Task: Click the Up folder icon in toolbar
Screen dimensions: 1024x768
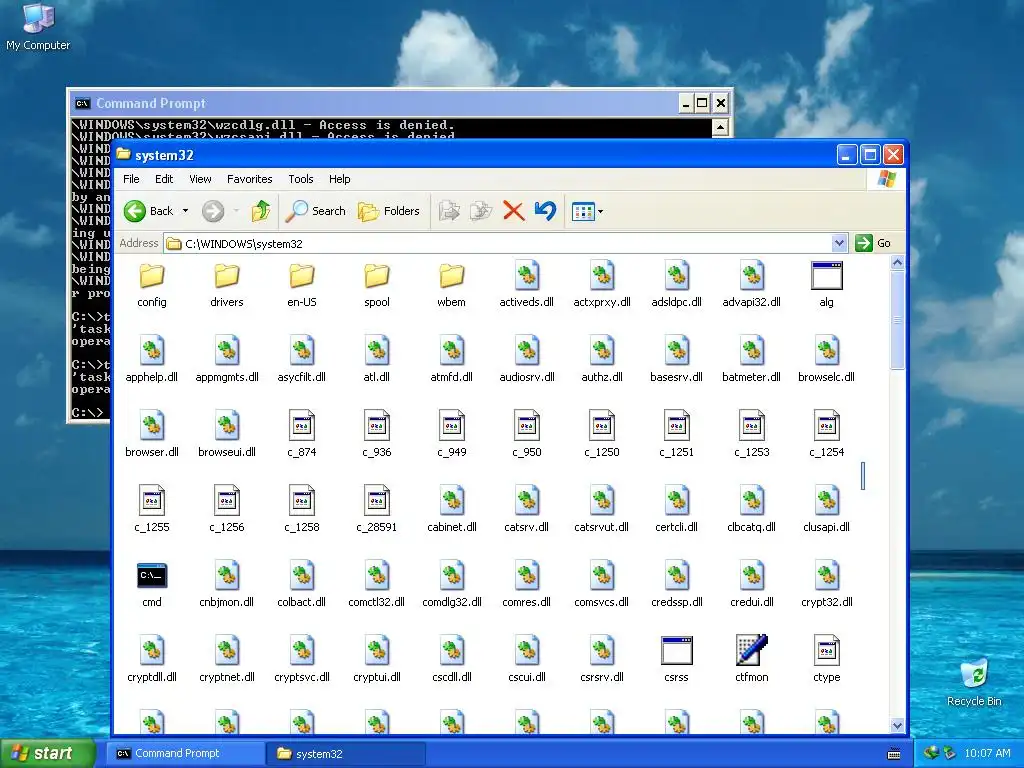Action: click(x=261, y=211)
